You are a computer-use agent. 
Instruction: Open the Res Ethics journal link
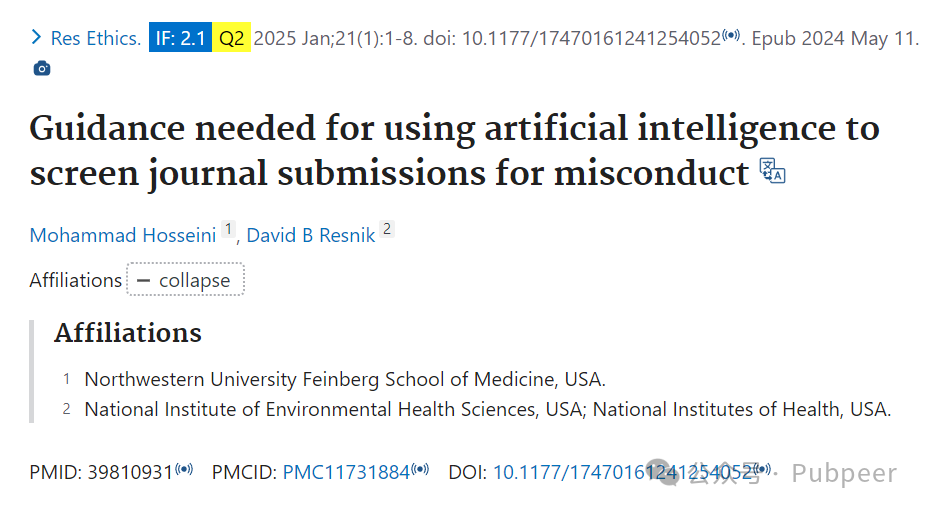96,38
